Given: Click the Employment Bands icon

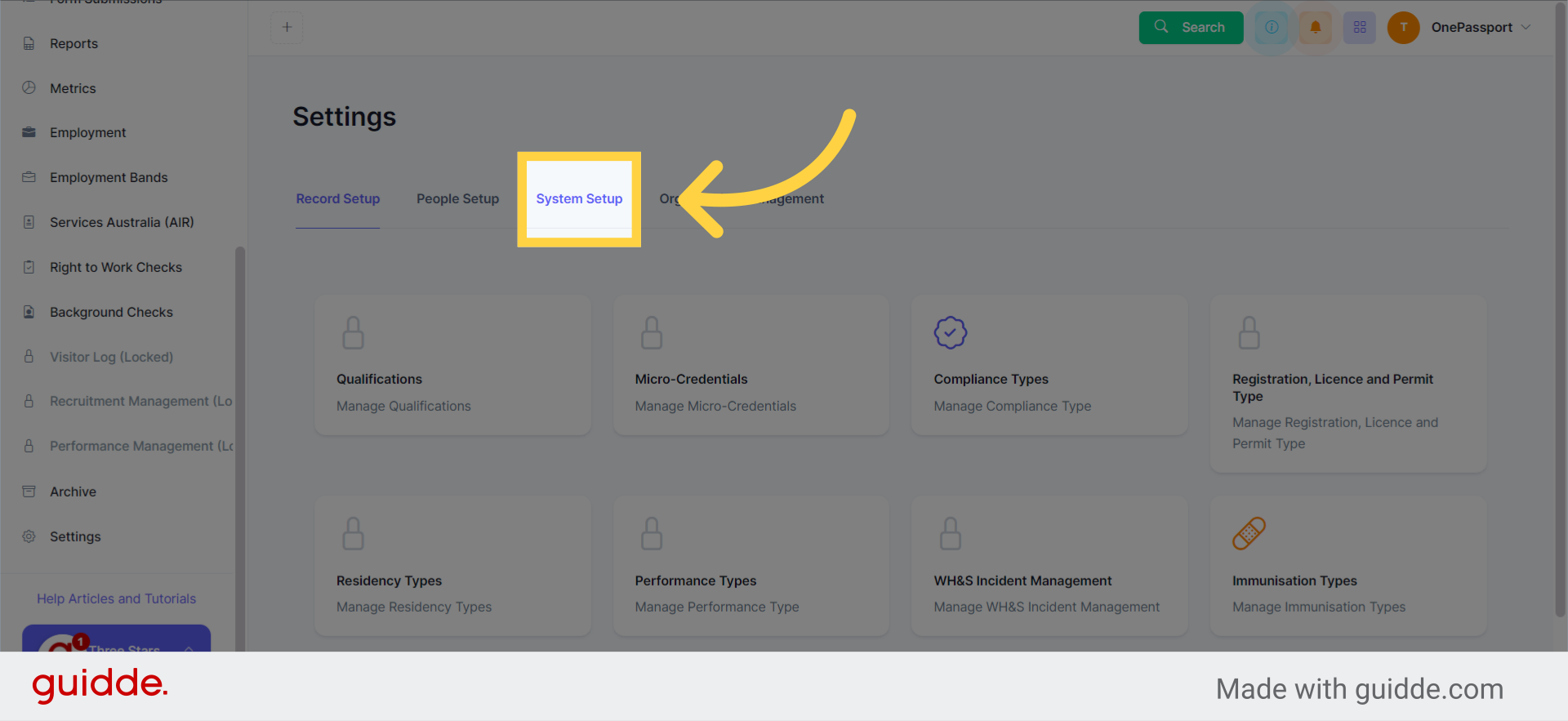Looking at the screenshot, I should [x=29, y=177].
